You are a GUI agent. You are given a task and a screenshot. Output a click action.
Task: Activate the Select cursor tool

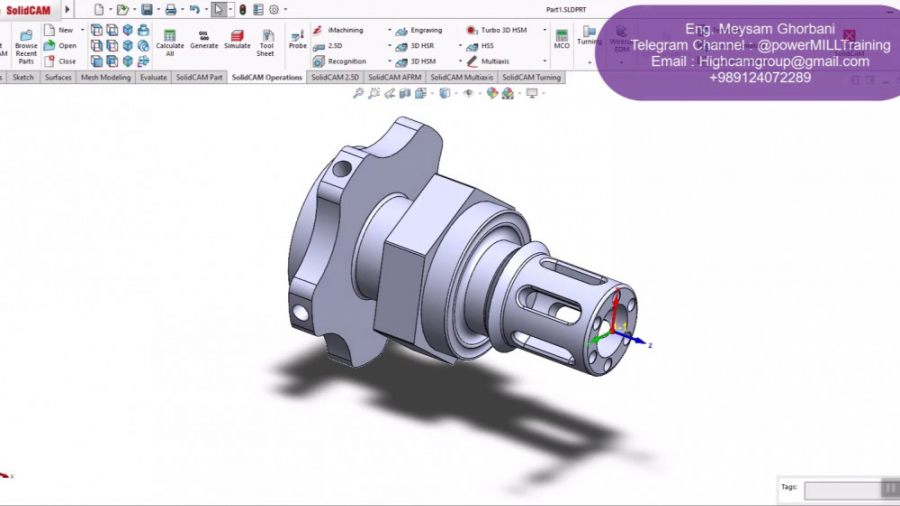[x=218, y=10]
